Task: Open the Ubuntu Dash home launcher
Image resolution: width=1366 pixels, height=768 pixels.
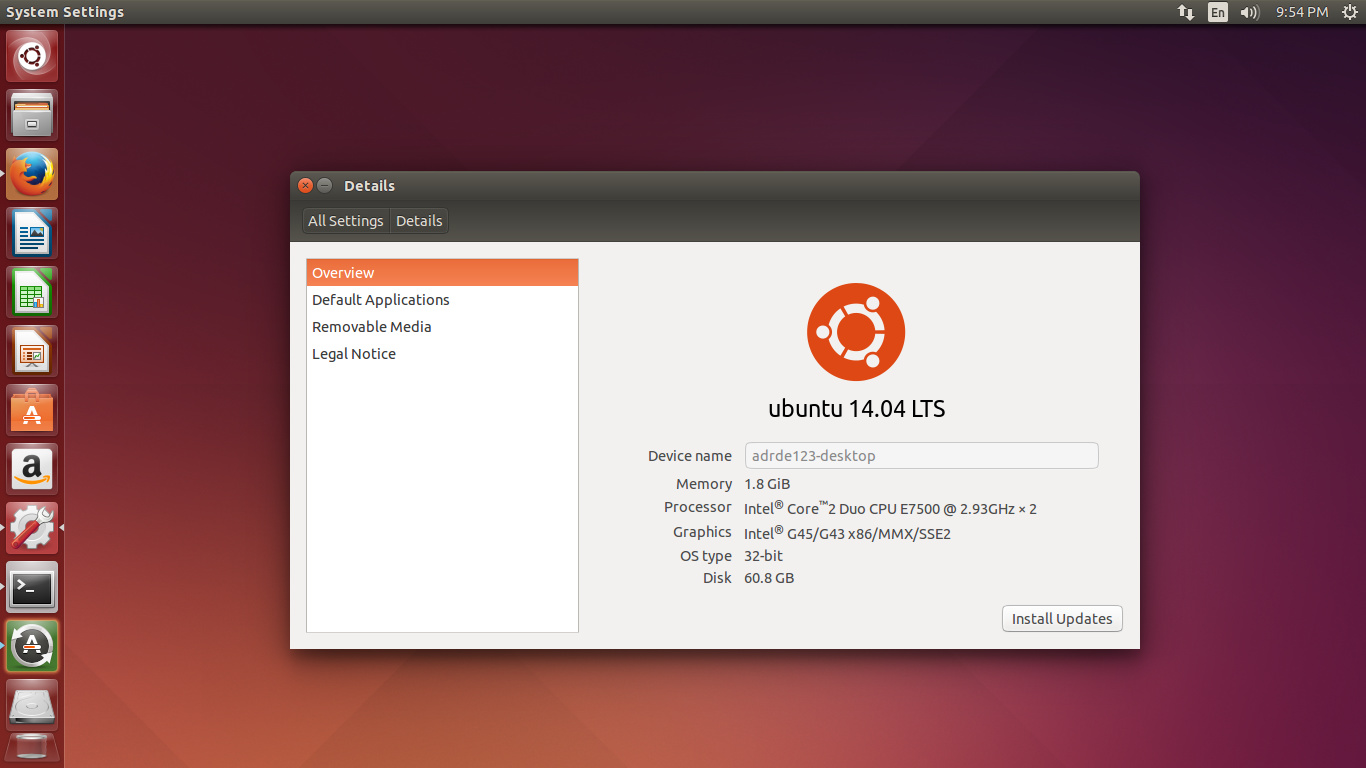Action: [32, 56]
